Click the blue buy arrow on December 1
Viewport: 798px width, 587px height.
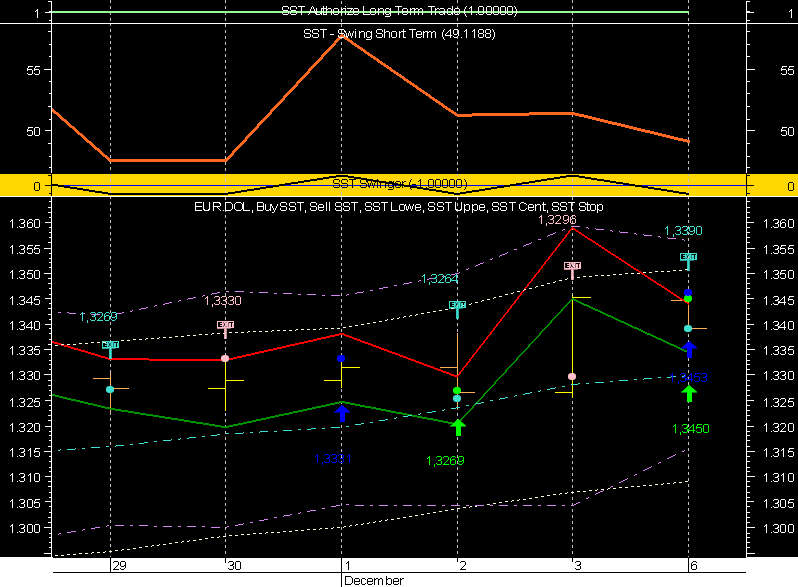342,412
